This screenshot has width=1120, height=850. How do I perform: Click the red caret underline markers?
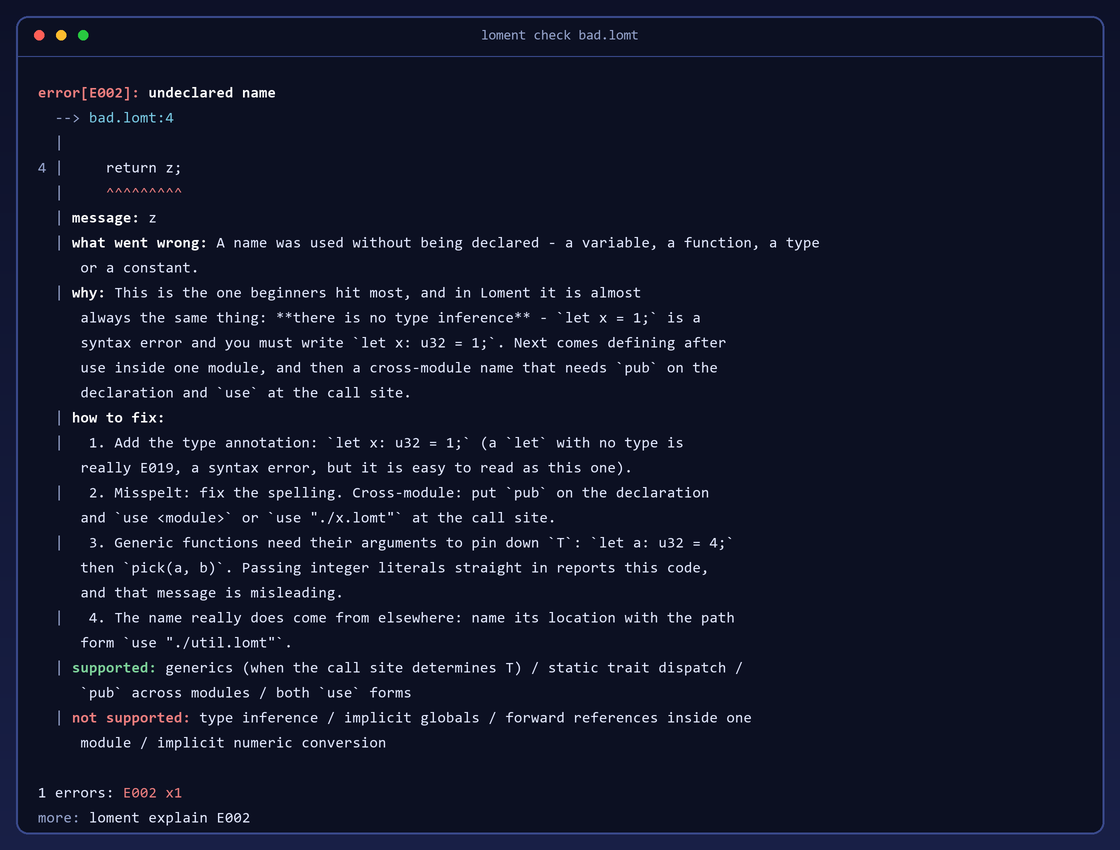pyautogui.click(x=144, y=191)
